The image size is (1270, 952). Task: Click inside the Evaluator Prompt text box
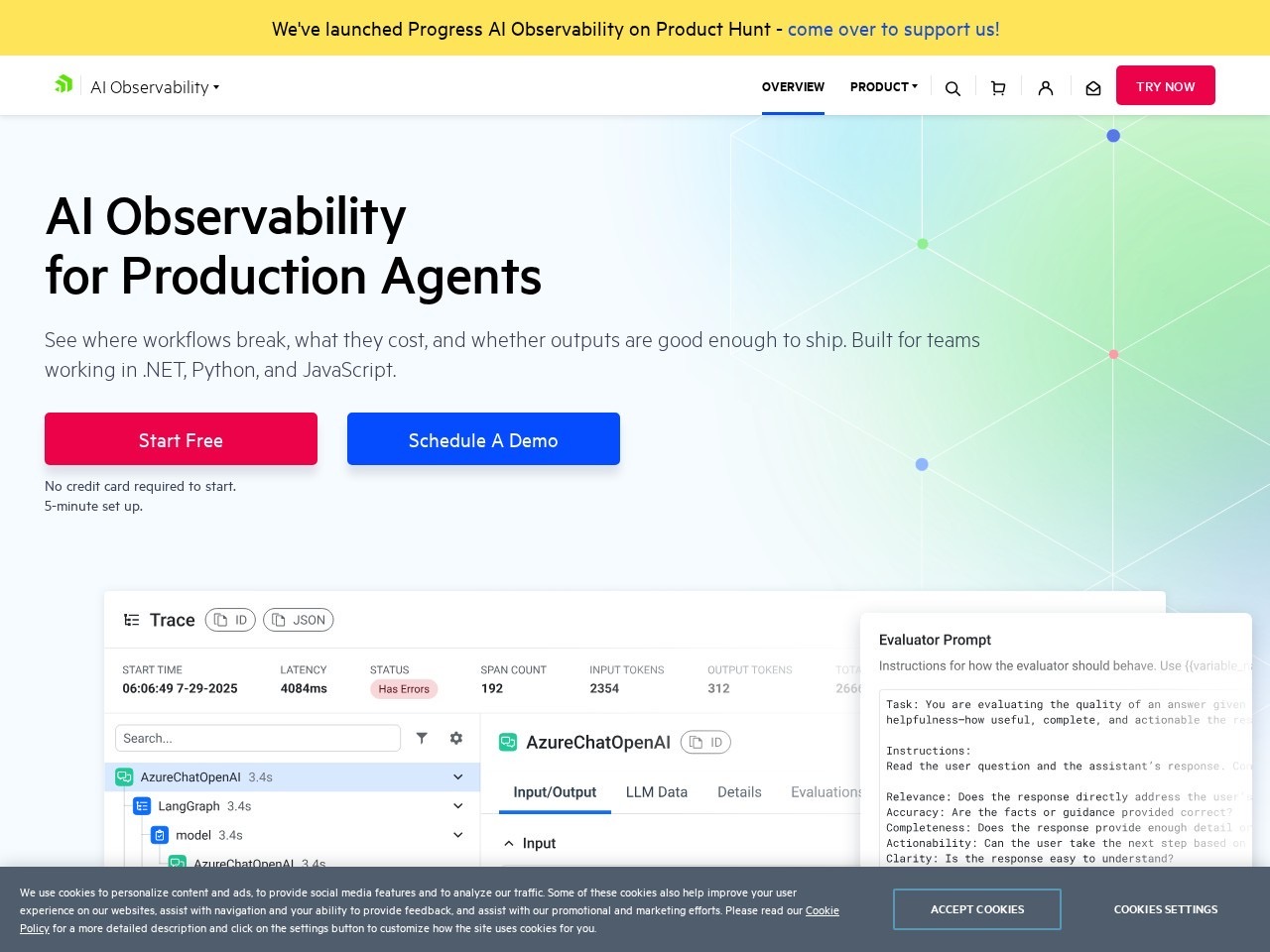pyautogui.click(x=1065, y=778)
